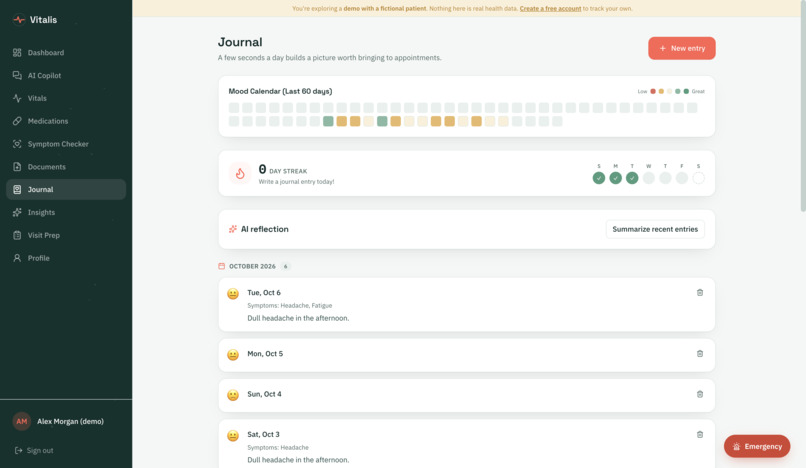The height and width of the screenshot is (468, 806).
Task: Click the Thursday streak circle
Action: pos(665,178)
